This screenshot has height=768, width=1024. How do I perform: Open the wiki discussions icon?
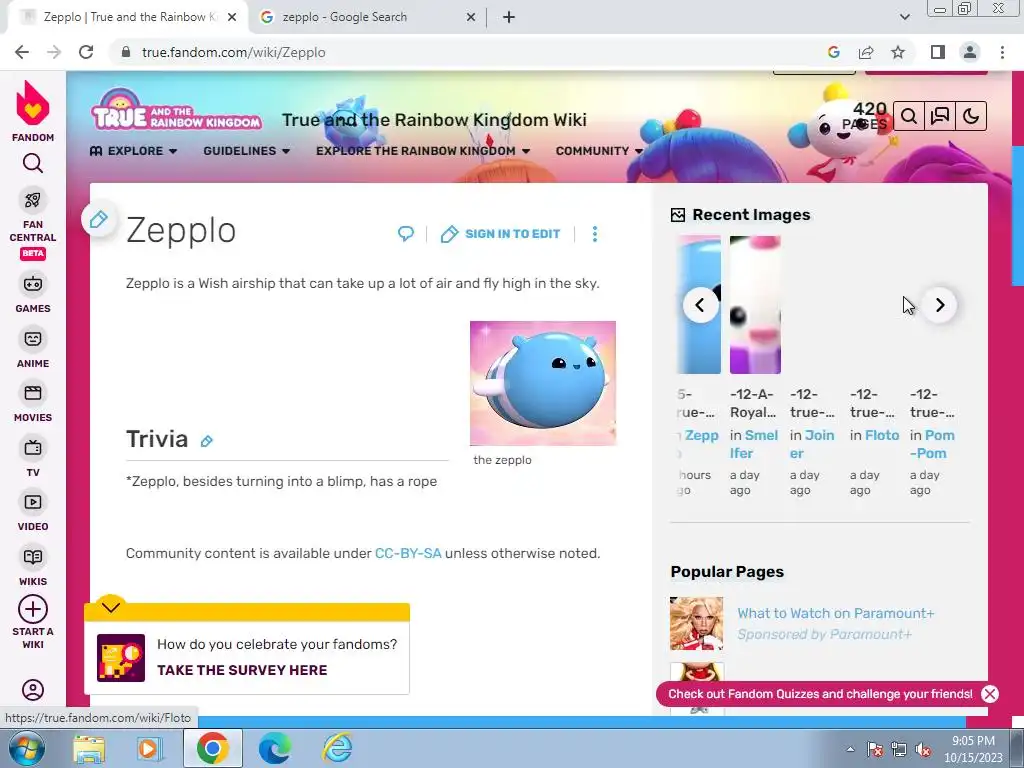[x=940, y=116]
